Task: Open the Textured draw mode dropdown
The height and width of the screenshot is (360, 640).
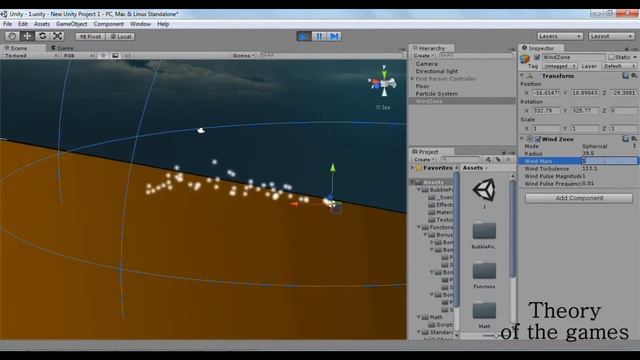Action: click(x=31, y=56)
